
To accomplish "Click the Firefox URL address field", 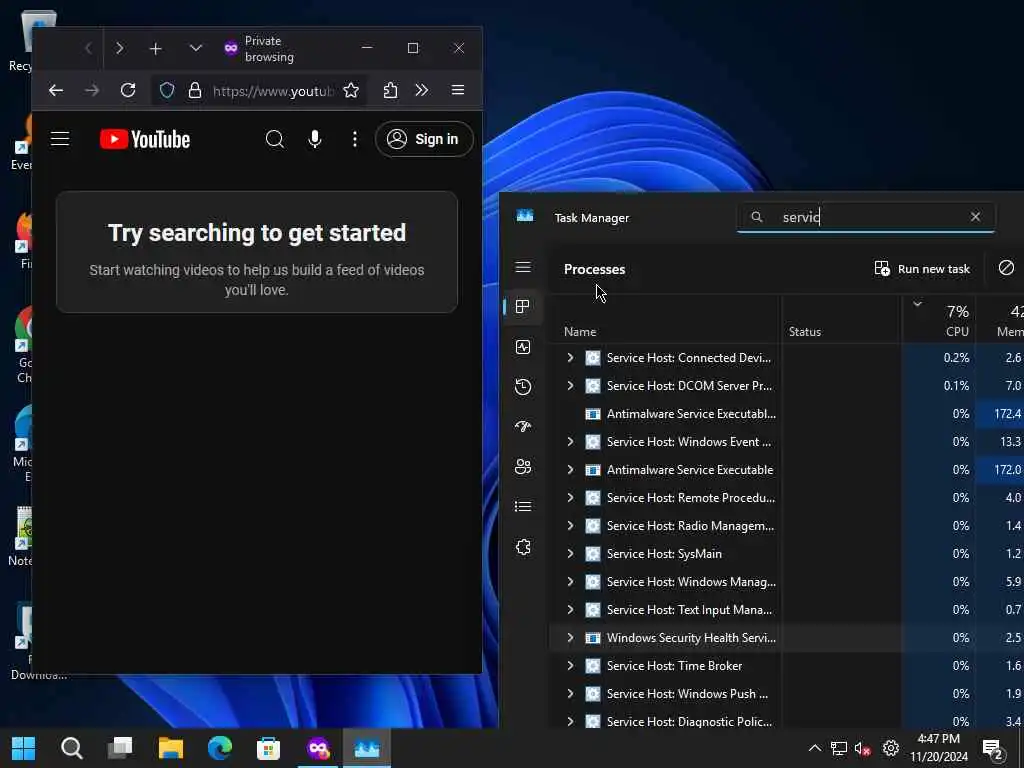I will (273, 91).
